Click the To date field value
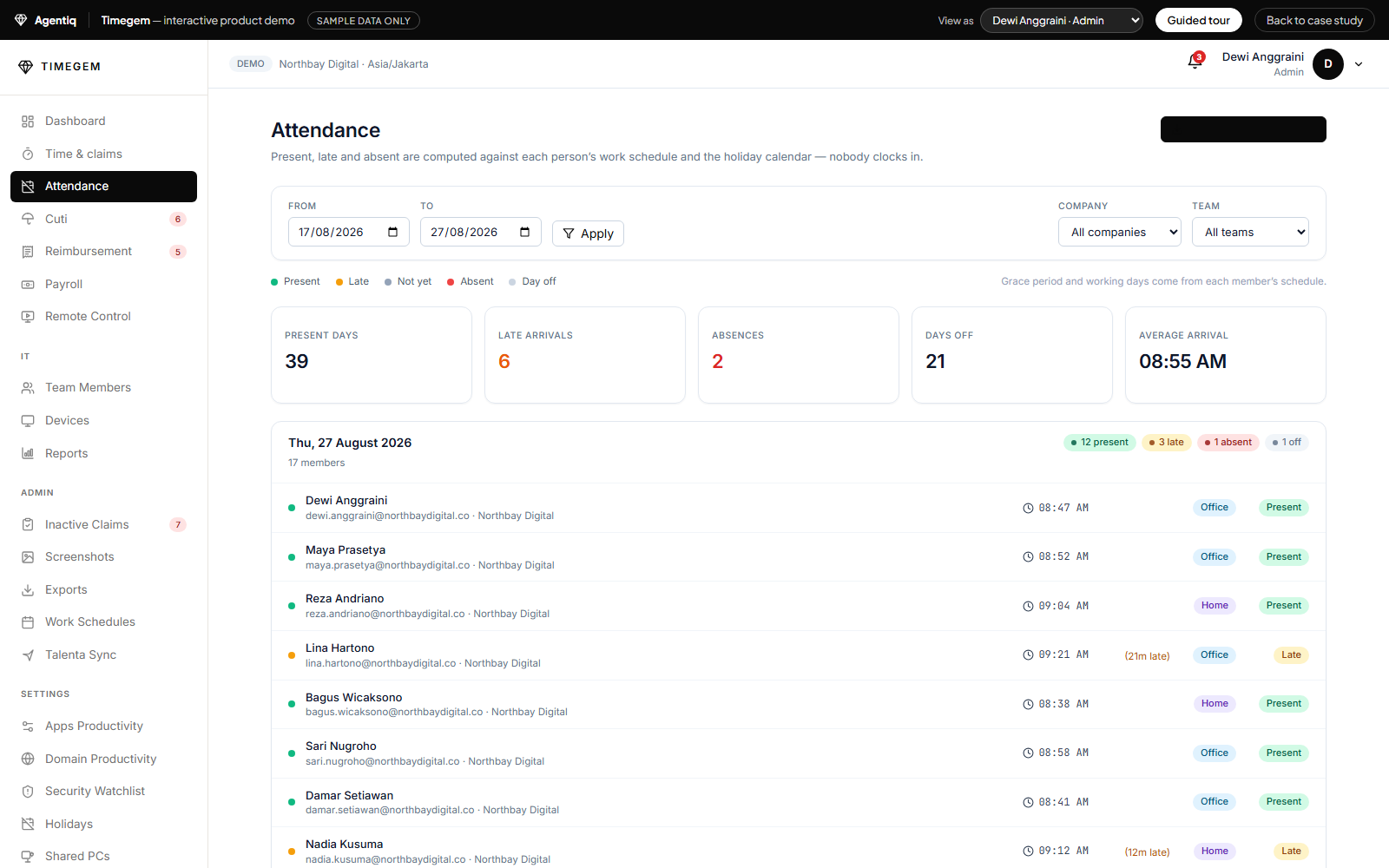The image size is (1389, 868). (x=464, y=232)
